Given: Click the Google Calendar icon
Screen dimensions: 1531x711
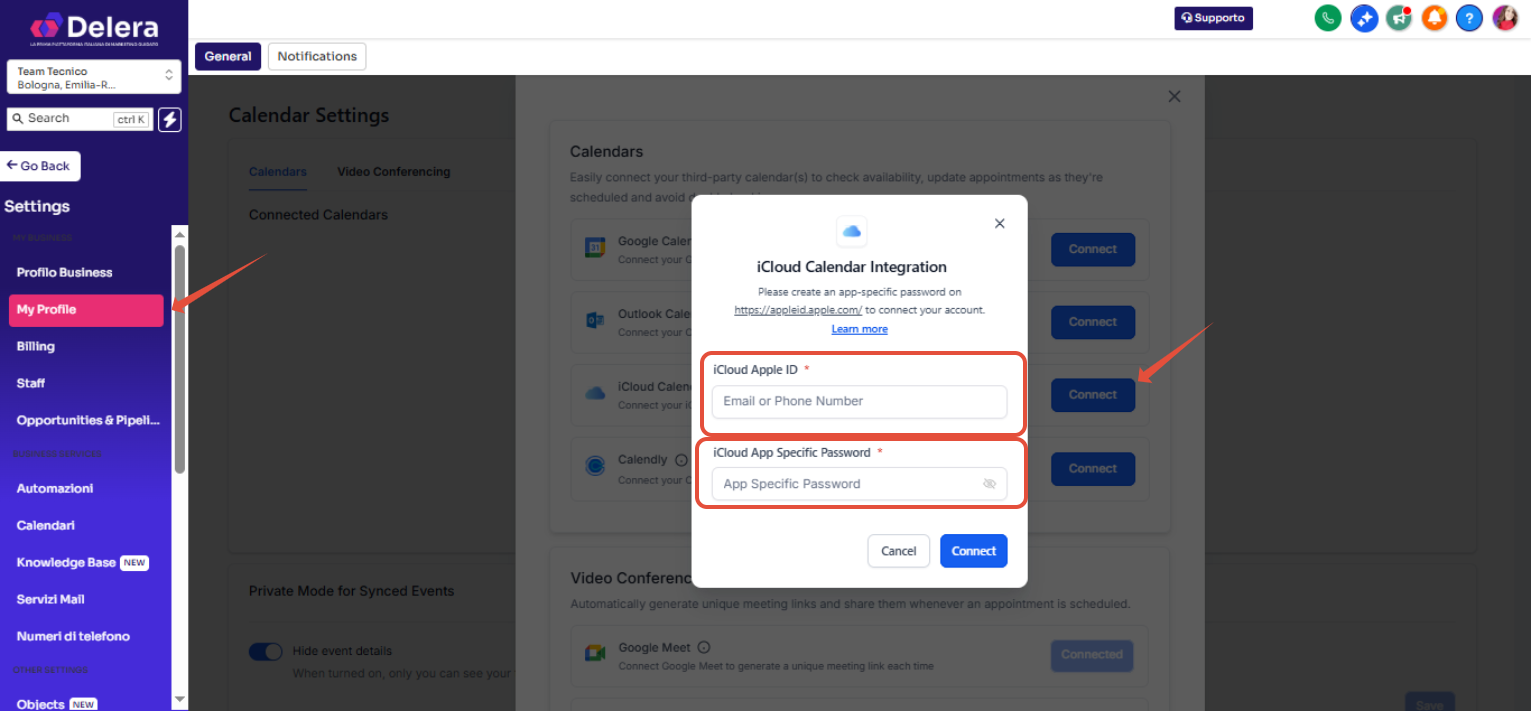Looking at the screenshot, I should pos(595,249).
